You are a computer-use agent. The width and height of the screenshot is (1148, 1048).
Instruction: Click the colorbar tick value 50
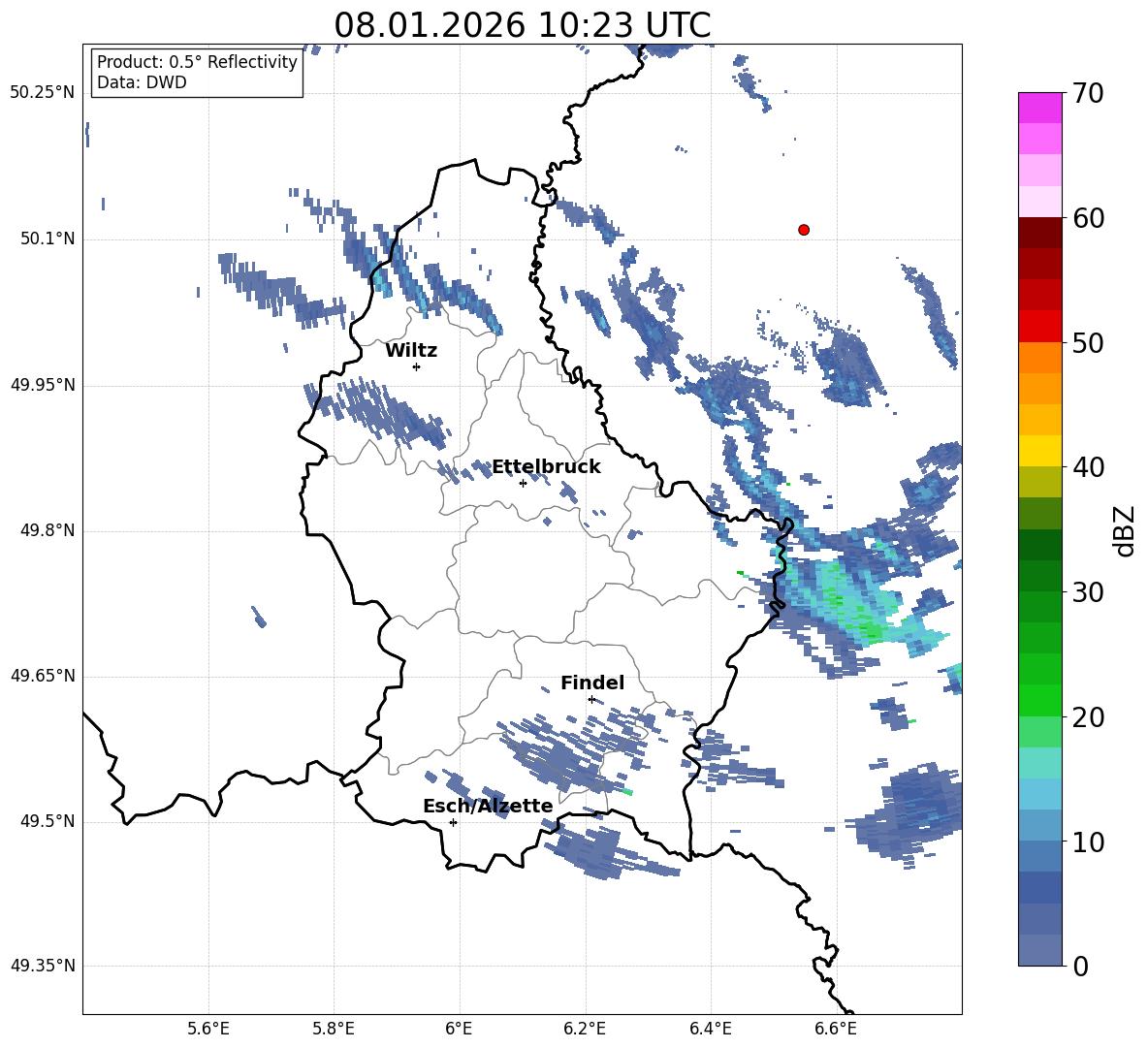pyautogui.click(x=1088, y=342)
